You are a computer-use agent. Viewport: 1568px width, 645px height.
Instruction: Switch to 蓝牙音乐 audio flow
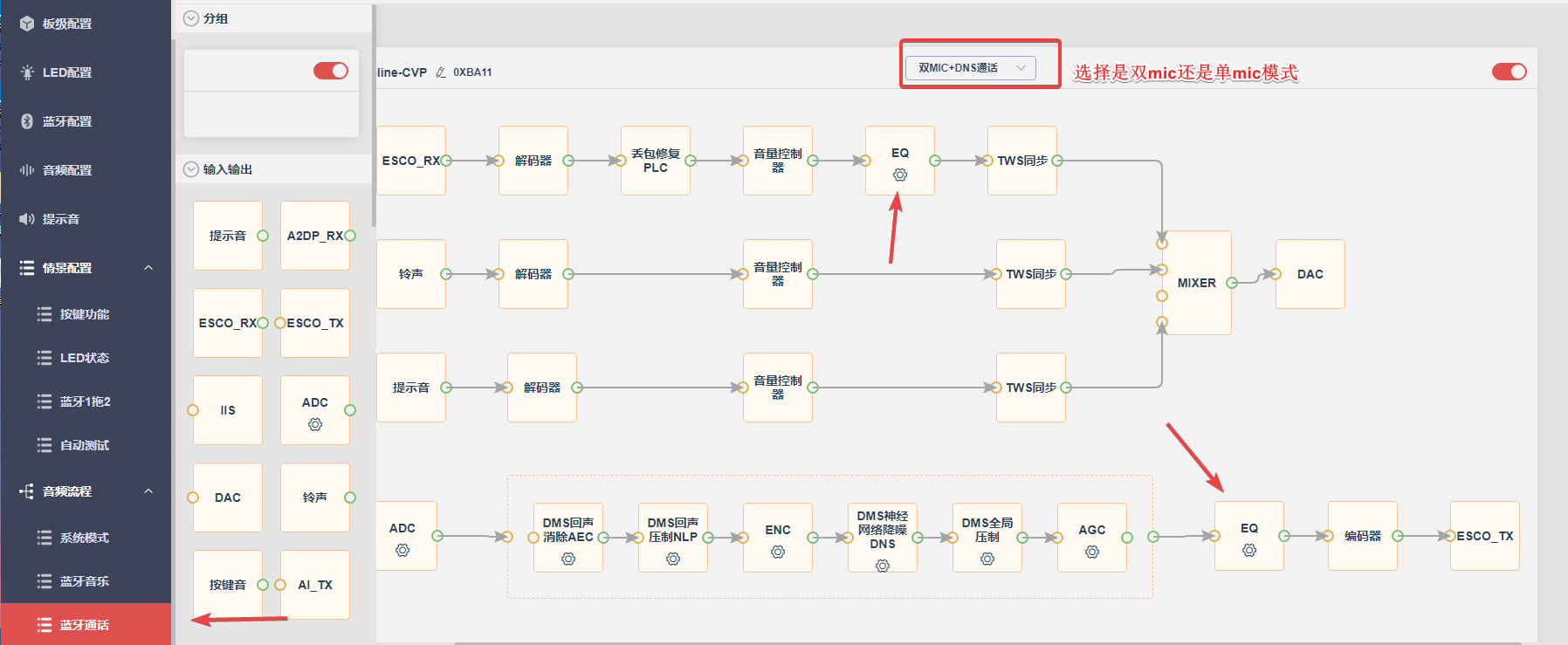click(86, 581)
